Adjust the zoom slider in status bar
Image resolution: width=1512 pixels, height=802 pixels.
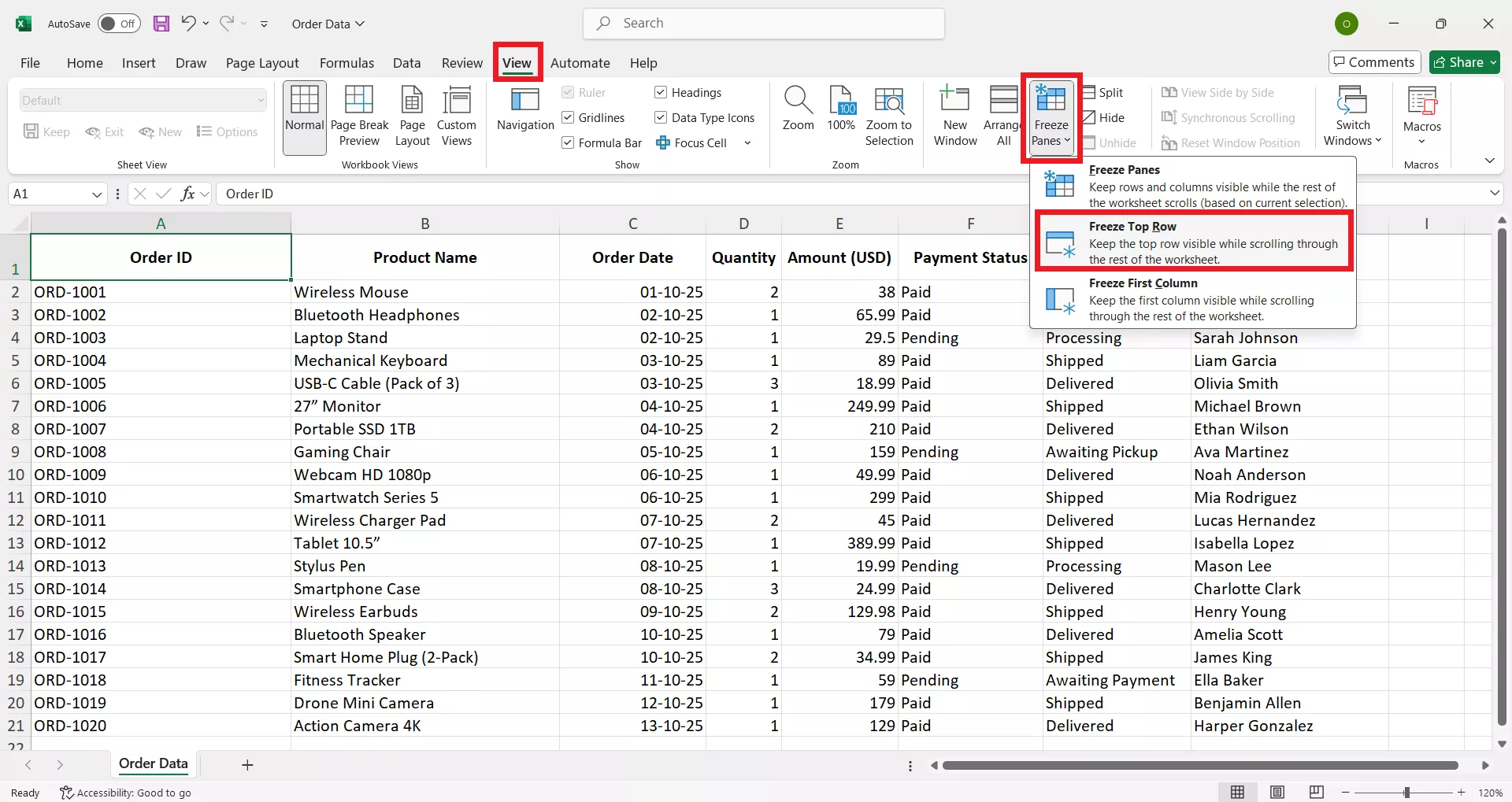tap(1406, 793)
